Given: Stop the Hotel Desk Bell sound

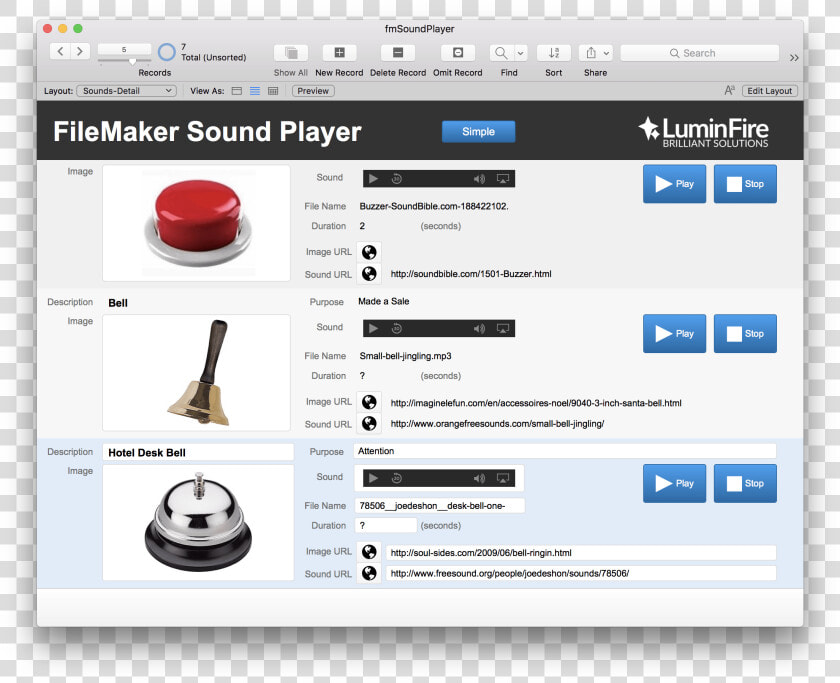Looking at the screenshot, I should coord(745,483).
